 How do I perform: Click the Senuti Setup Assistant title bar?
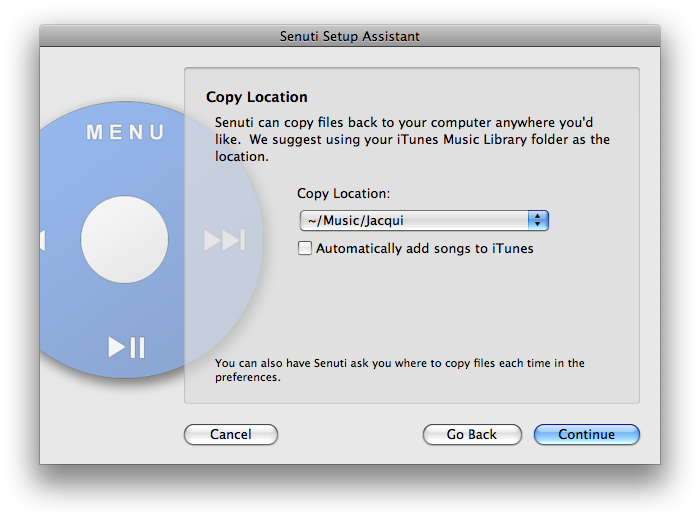350,36
